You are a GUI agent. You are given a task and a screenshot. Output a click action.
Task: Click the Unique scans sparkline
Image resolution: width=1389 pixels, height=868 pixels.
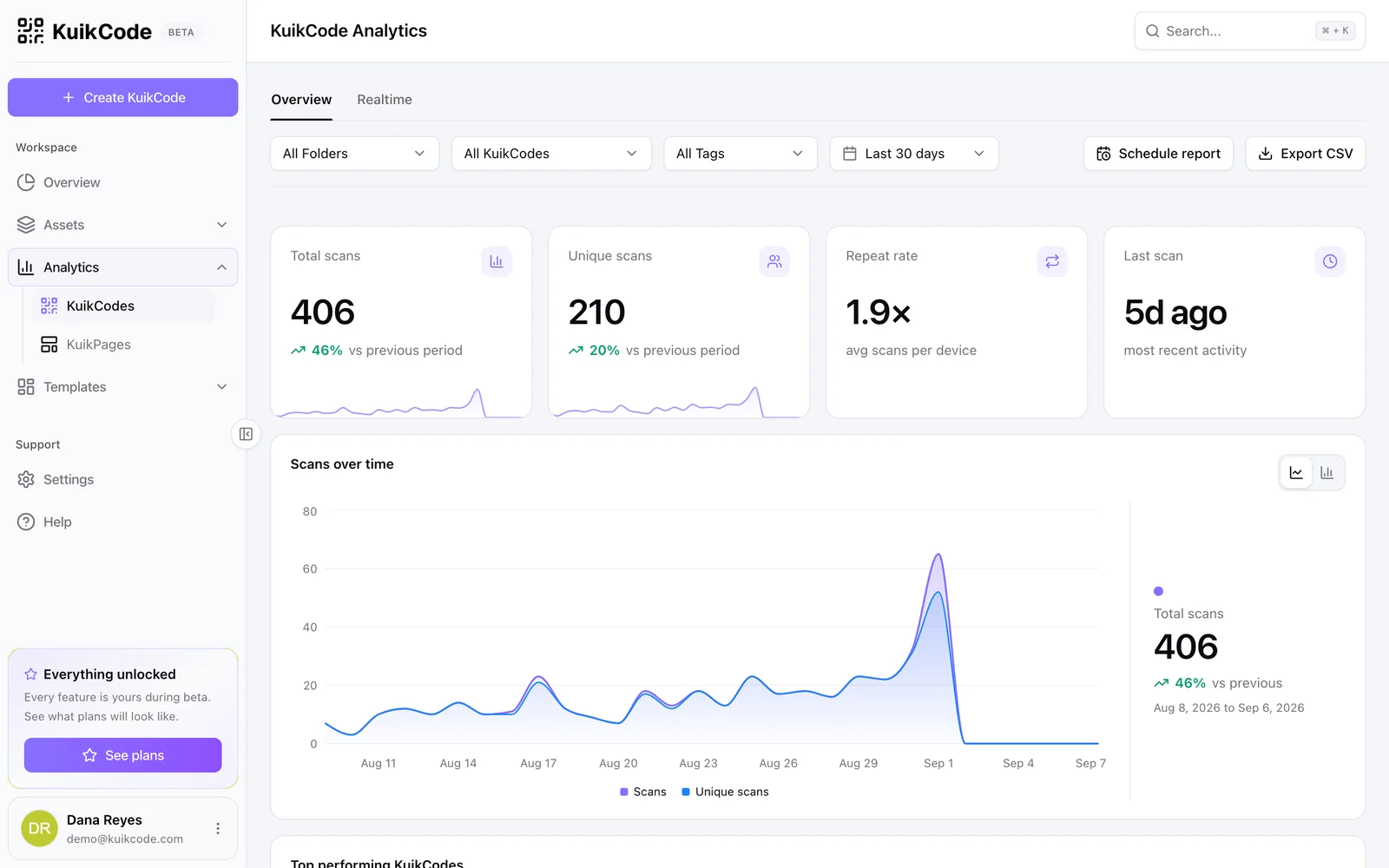click(679, 404)
